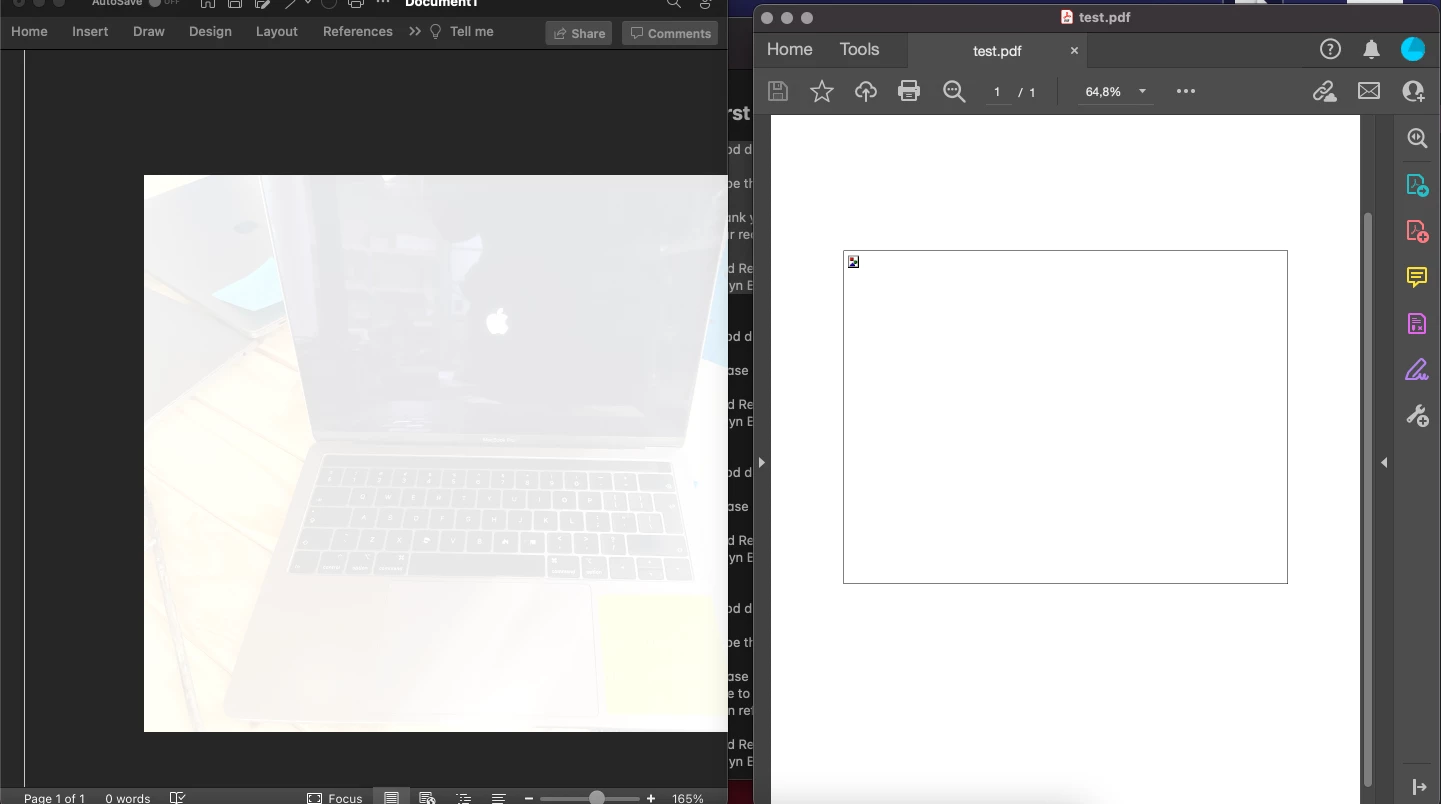Print the PDF with the printer icon
The image size is (1441, 804).
(909, 91)
